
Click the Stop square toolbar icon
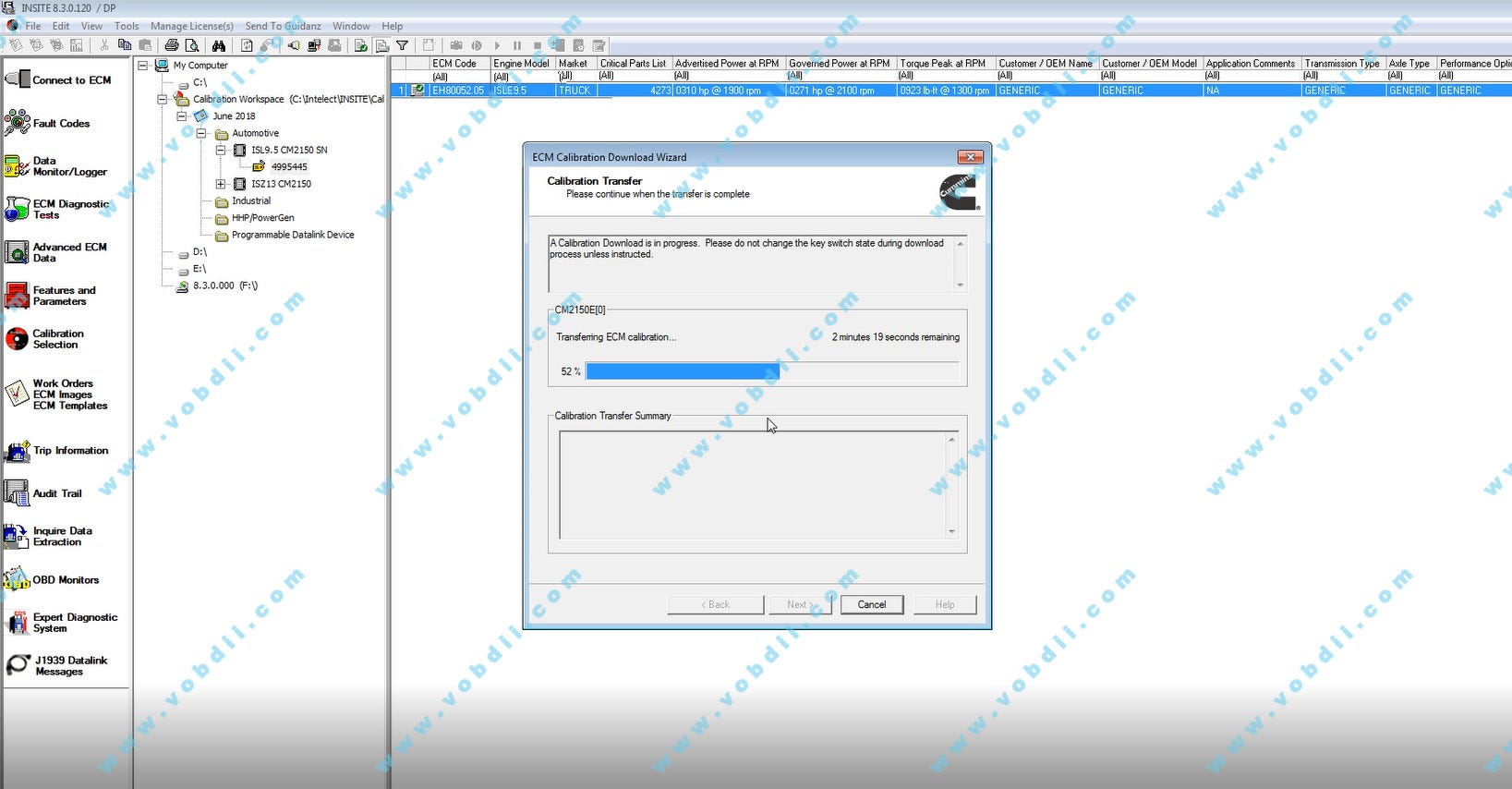[538, 45]
